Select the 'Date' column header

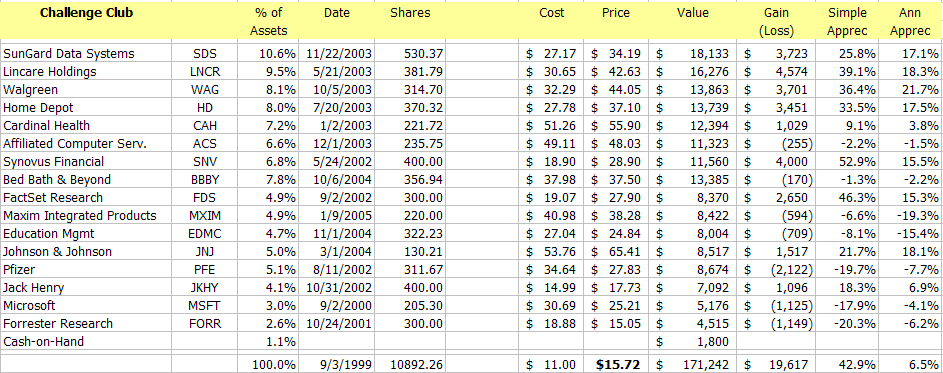(336, 21)
